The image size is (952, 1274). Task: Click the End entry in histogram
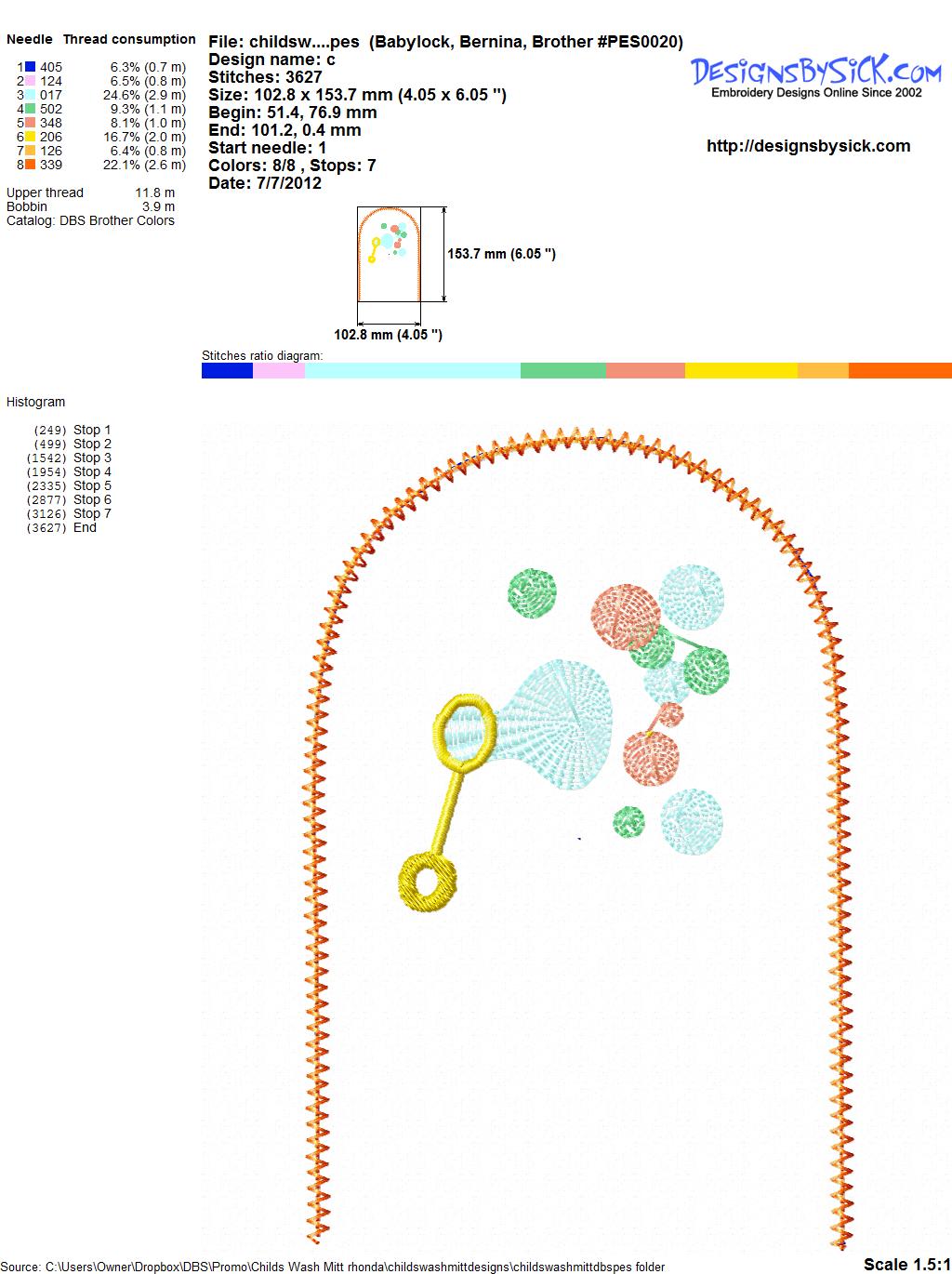pyautogui.click(x=85, y=527)
